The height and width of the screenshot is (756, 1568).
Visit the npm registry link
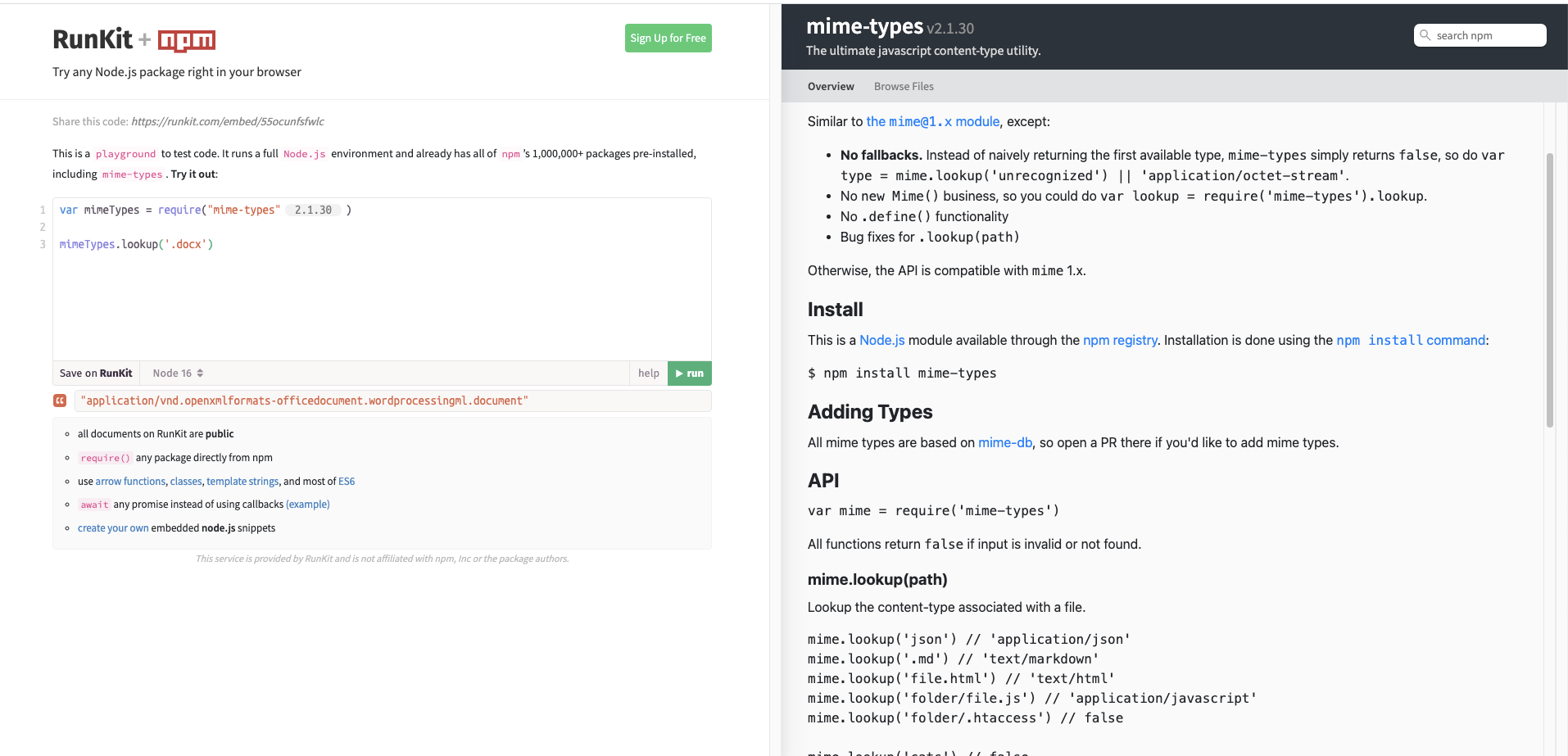(x=1120, y=340)
